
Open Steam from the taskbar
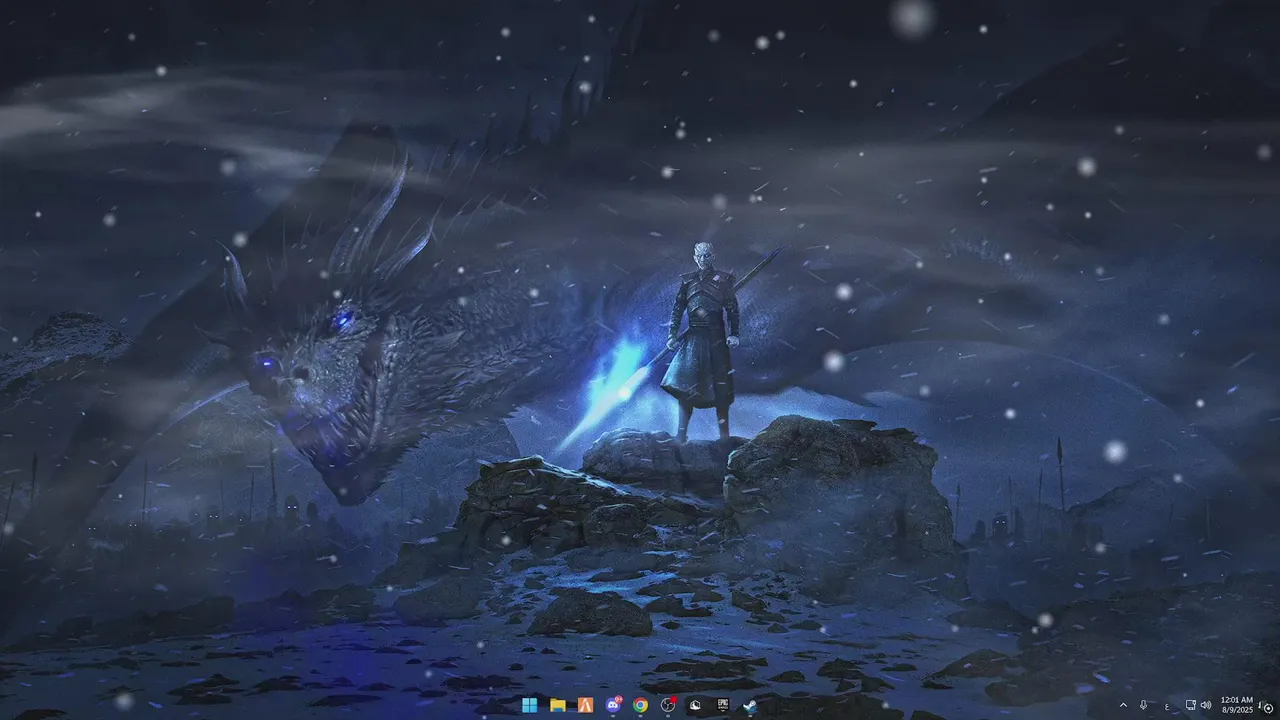[750, 705]
